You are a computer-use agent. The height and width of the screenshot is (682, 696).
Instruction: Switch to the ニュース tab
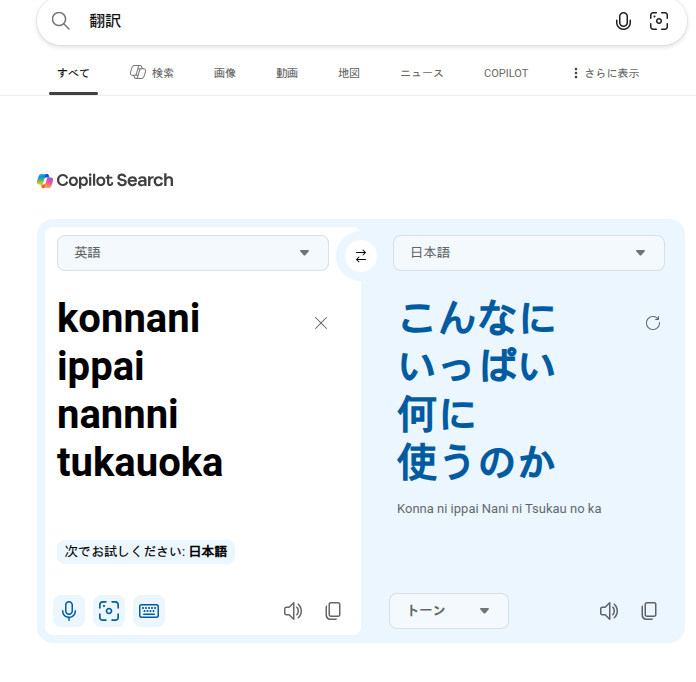coord(421,73)
